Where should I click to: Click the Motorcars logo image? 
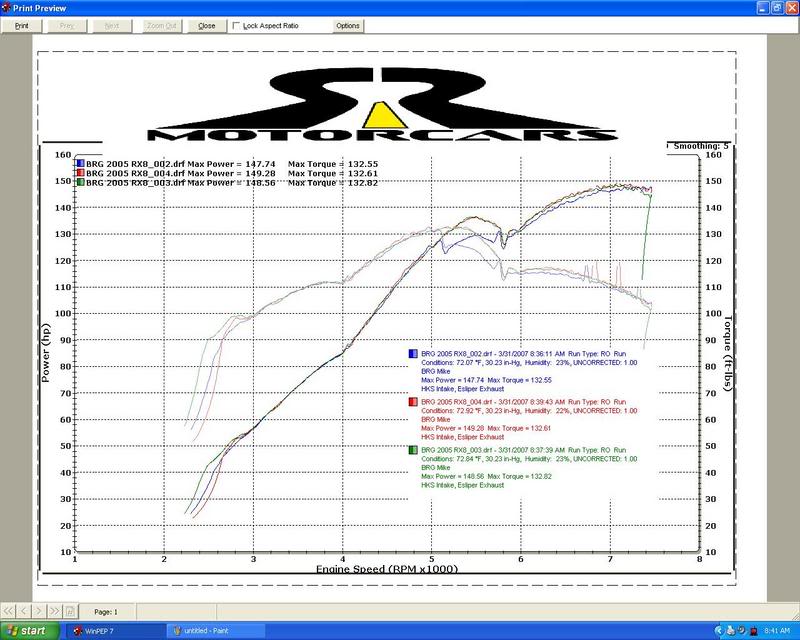pos(382,104)
